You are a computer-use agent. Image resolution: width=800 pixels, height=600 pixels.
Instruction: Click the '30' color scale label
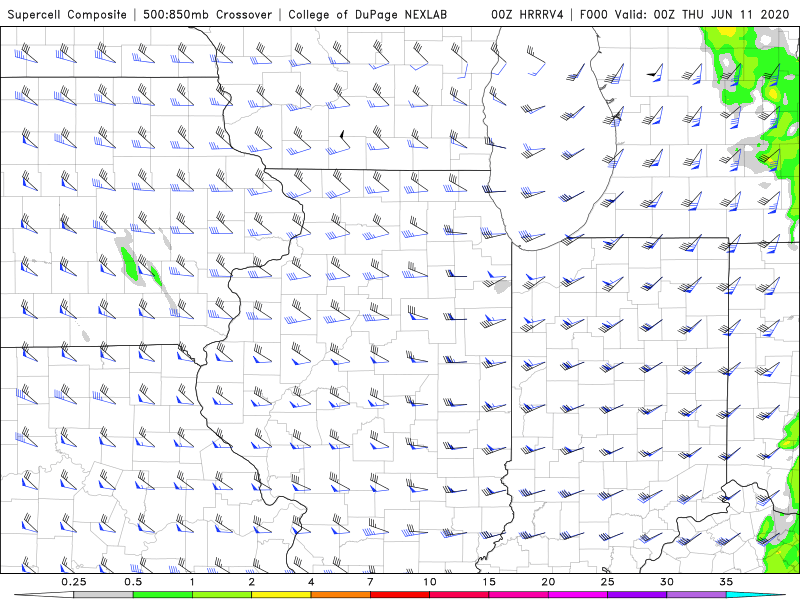pos(667,582)
